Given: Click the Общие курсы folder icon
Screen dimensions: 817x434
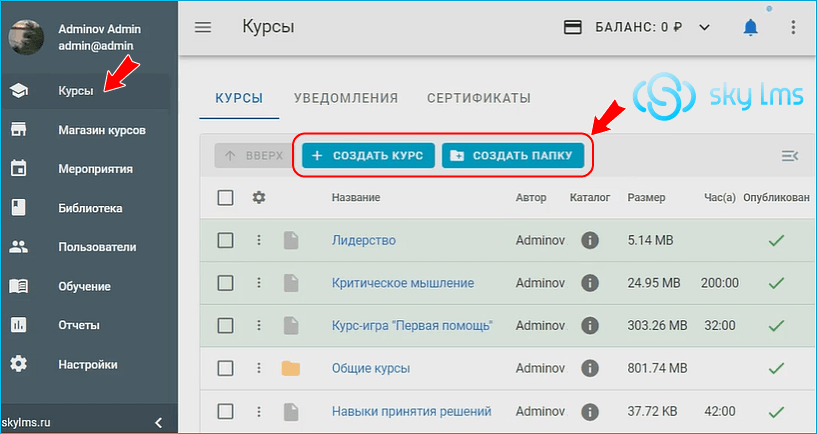Looking at the screenshot, I should [x=291, y=368].
